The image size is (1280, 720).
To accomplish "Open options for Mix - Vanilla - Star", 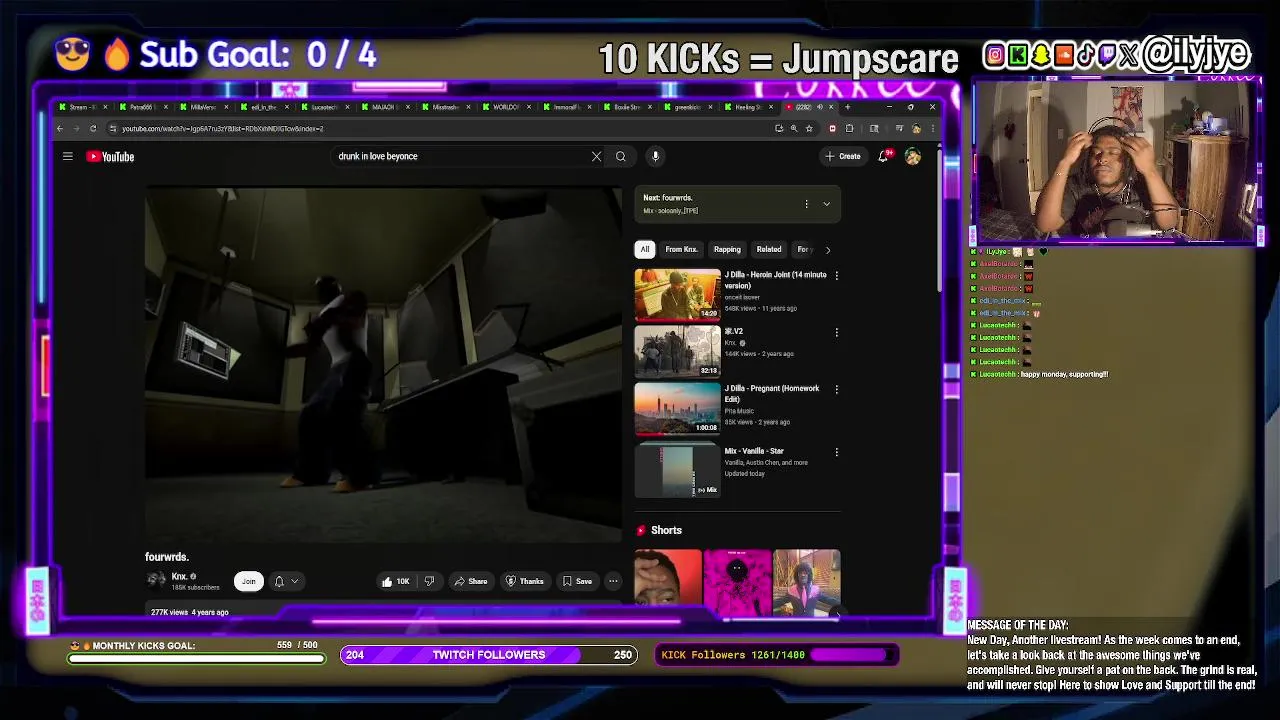I will coord(837,452).
